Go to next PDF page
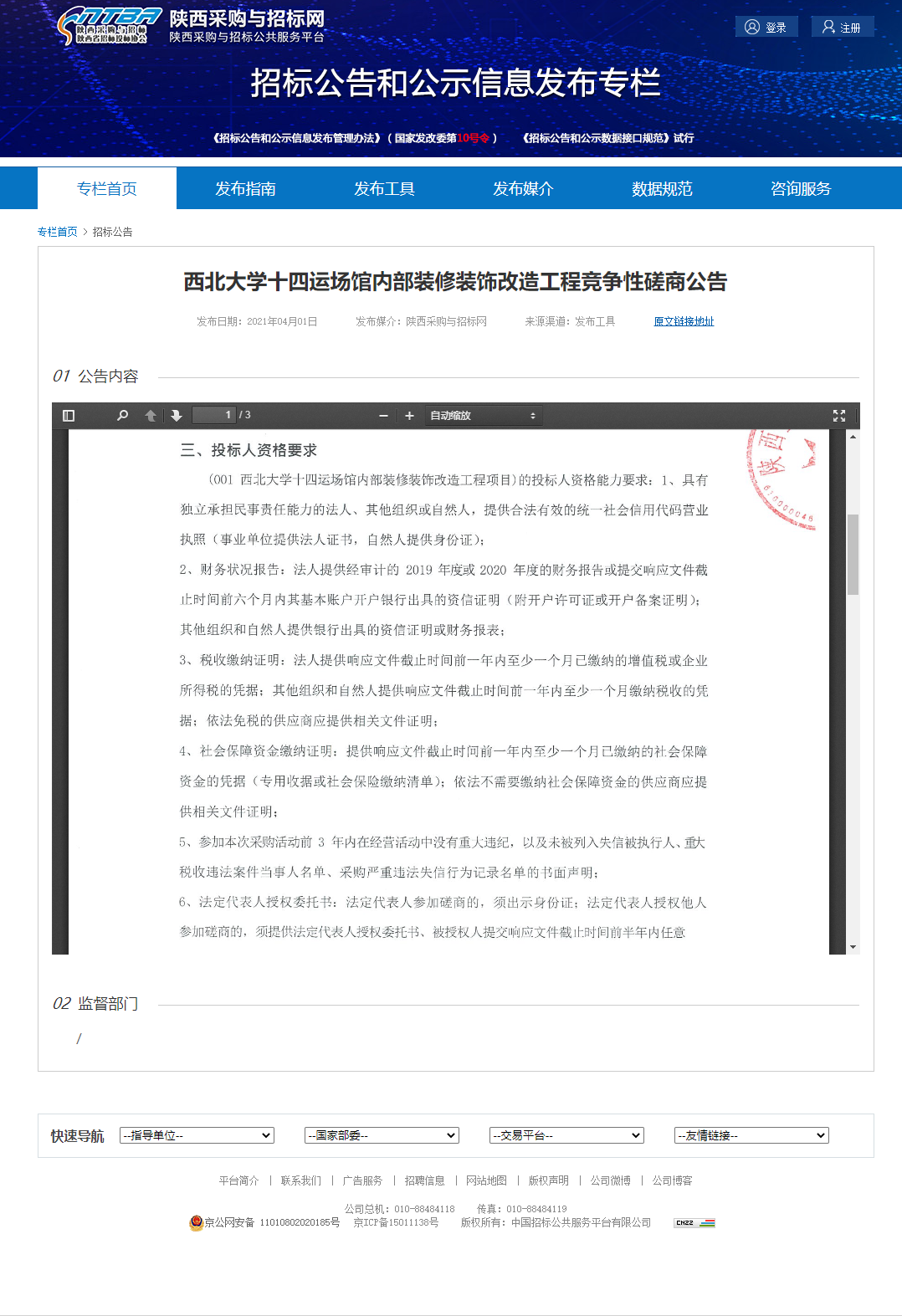This screenshot has width=902, height=1316. pos(176,416)
